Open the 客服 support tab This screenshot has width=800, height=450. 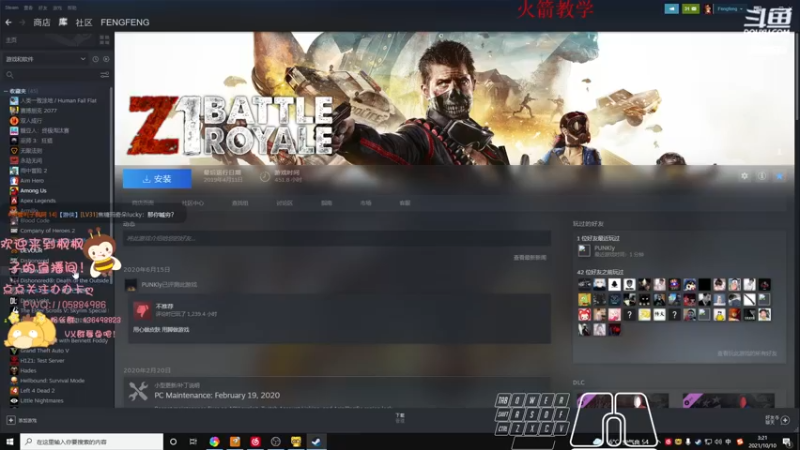pyautogui.click(x=405, y=203)
